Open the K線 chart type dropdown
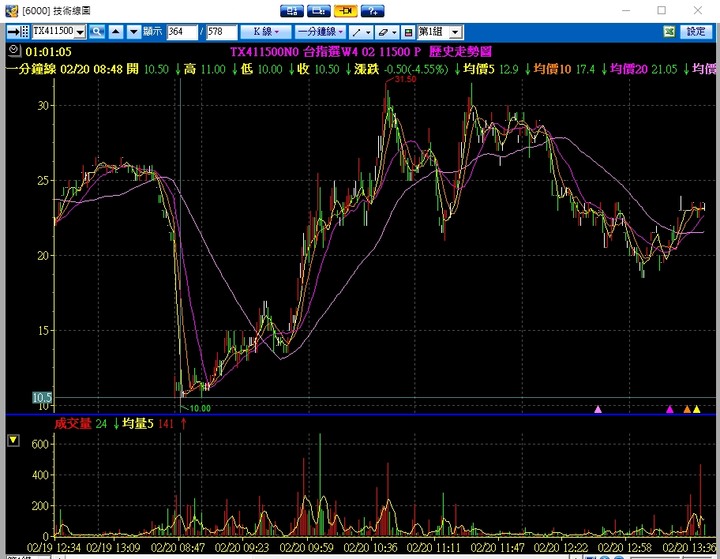The width and height of the screenshot is (720, 559). (x=266, y=32)
